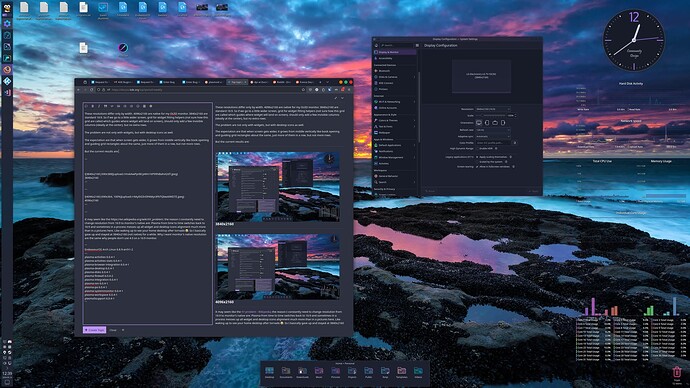Open Wallpaper settings in the sidebar
This screenshot has height=388, width=690.
coord(395,132)
